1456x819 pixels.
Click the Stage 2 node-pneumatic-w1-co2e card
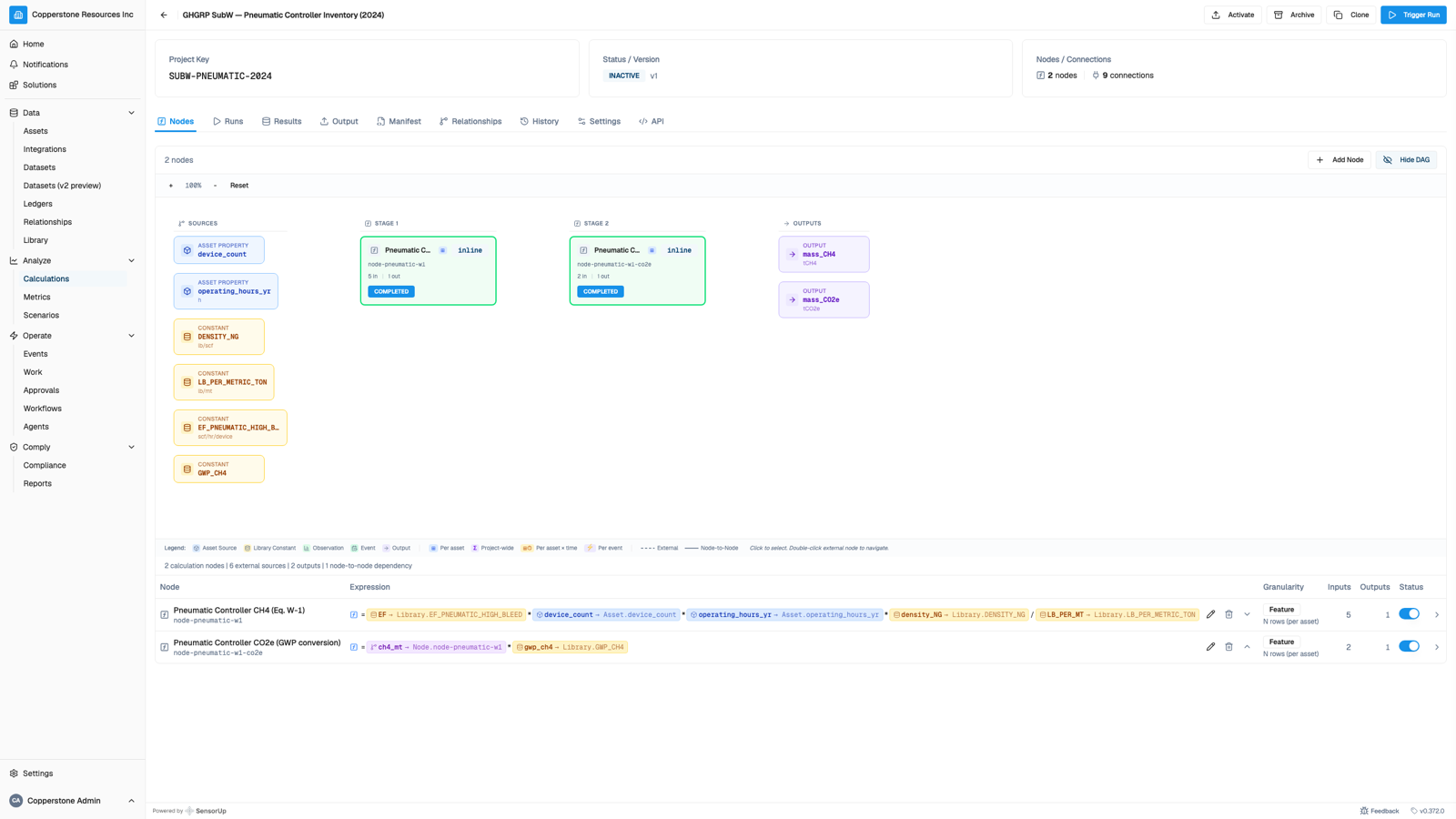click(x=637, y=271)
